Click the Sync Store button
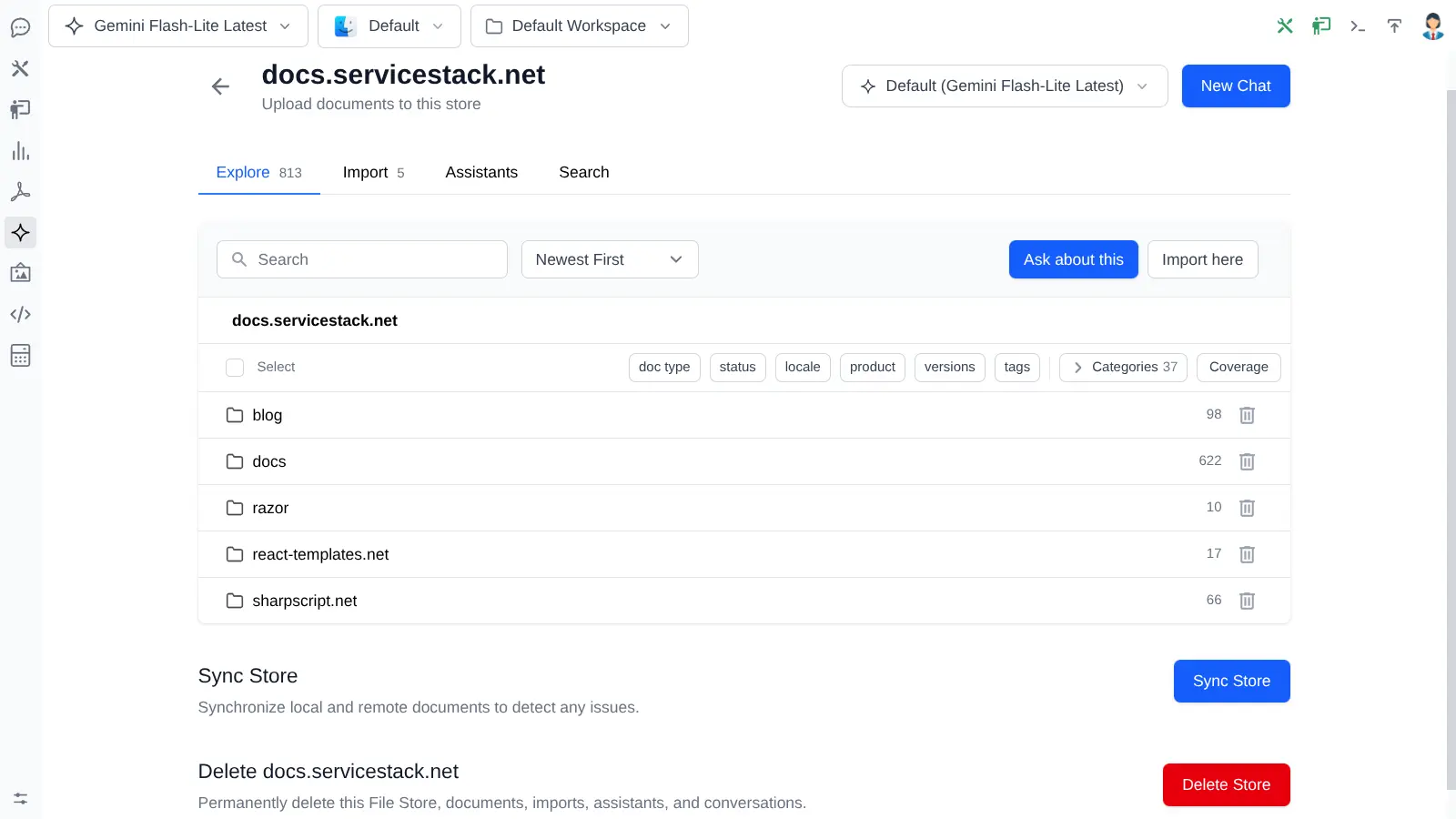 (1231, 681)
